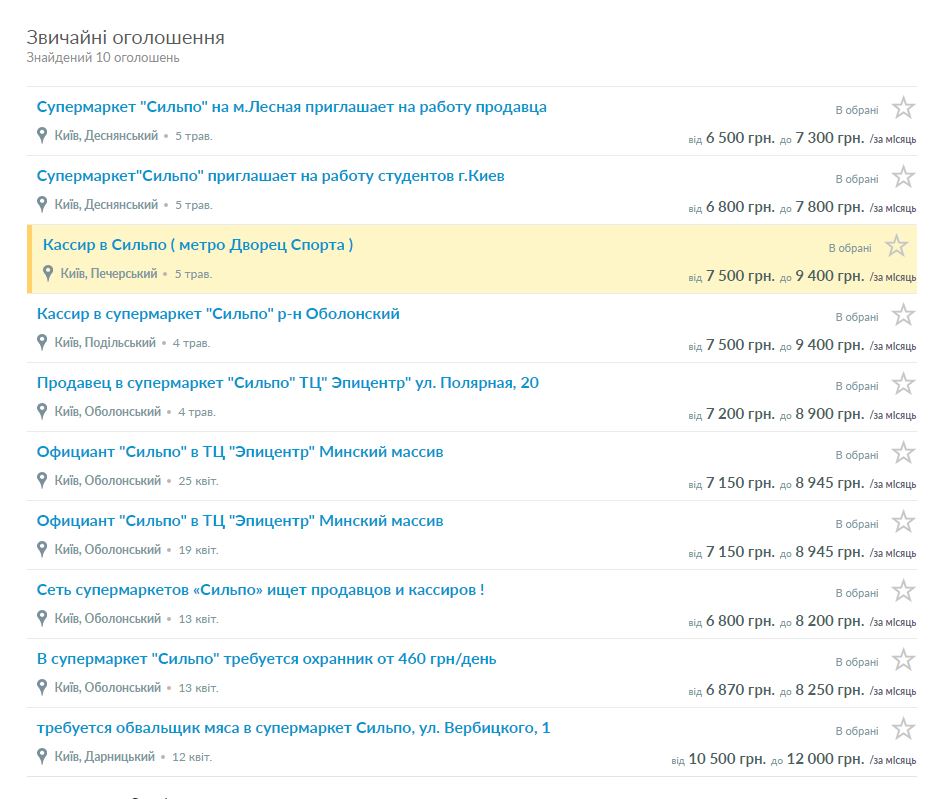Star the Кассир метро Дворец Спорта listing

[896, 246]
